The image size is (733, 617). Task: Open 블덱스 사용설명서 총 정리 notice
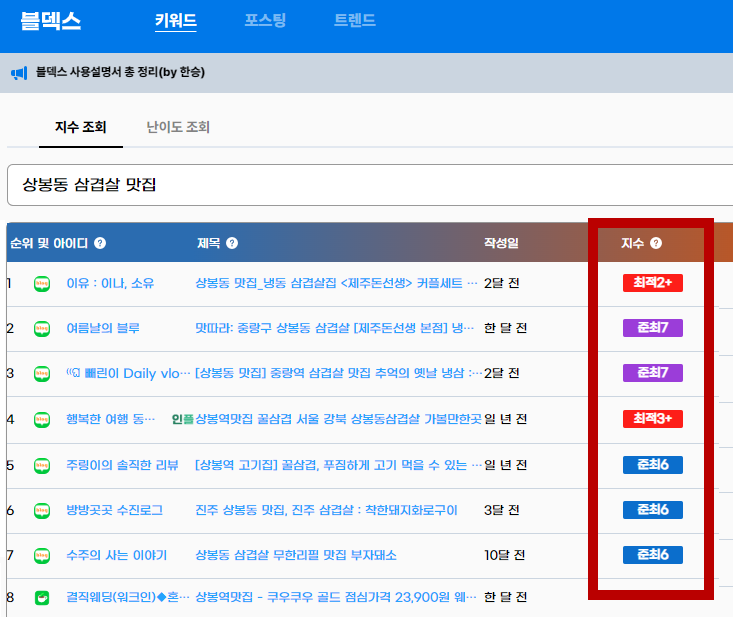tap(120, 72)
